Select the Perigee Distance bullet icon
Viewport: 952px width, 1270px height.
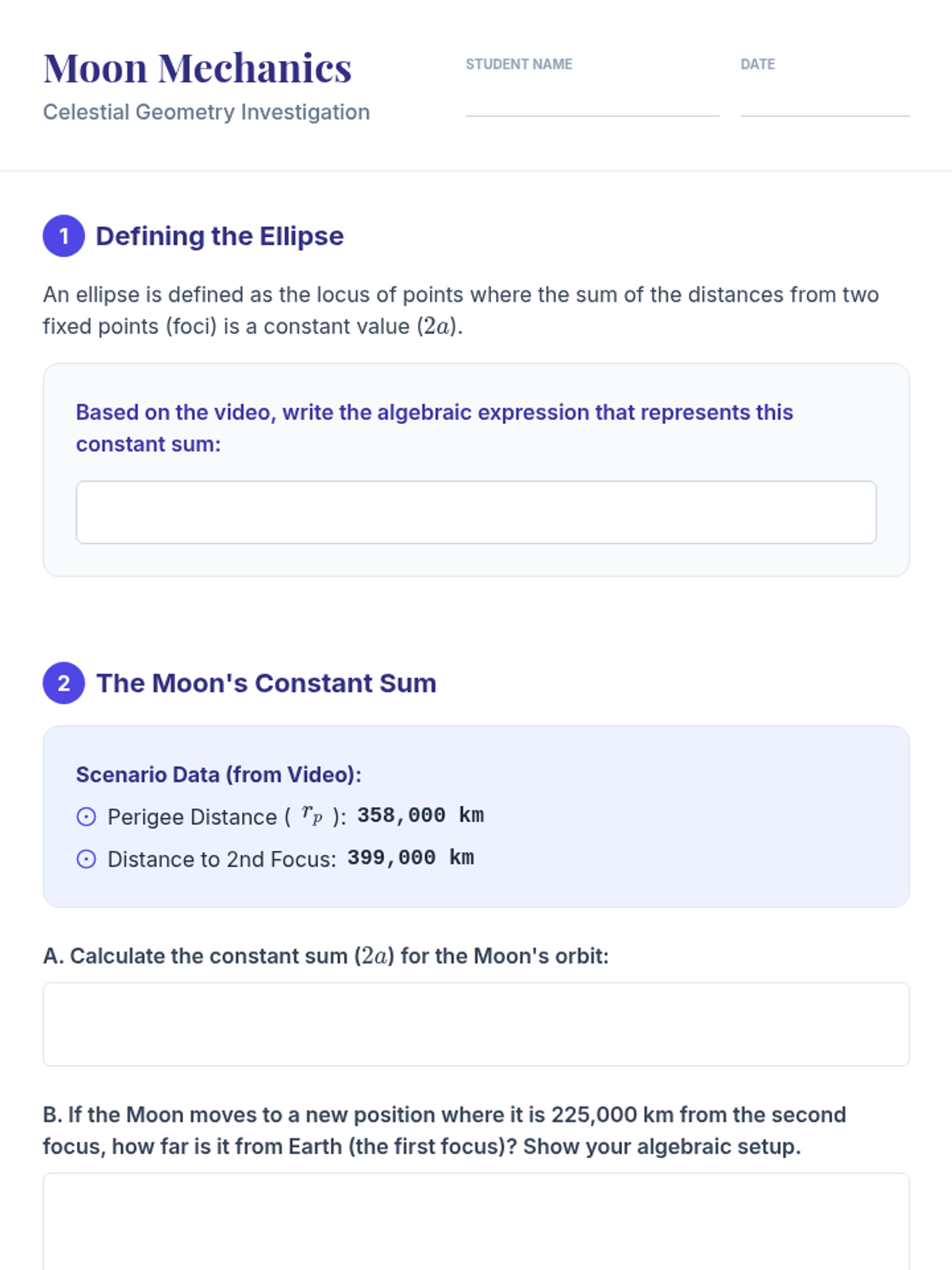coord(86,817)
